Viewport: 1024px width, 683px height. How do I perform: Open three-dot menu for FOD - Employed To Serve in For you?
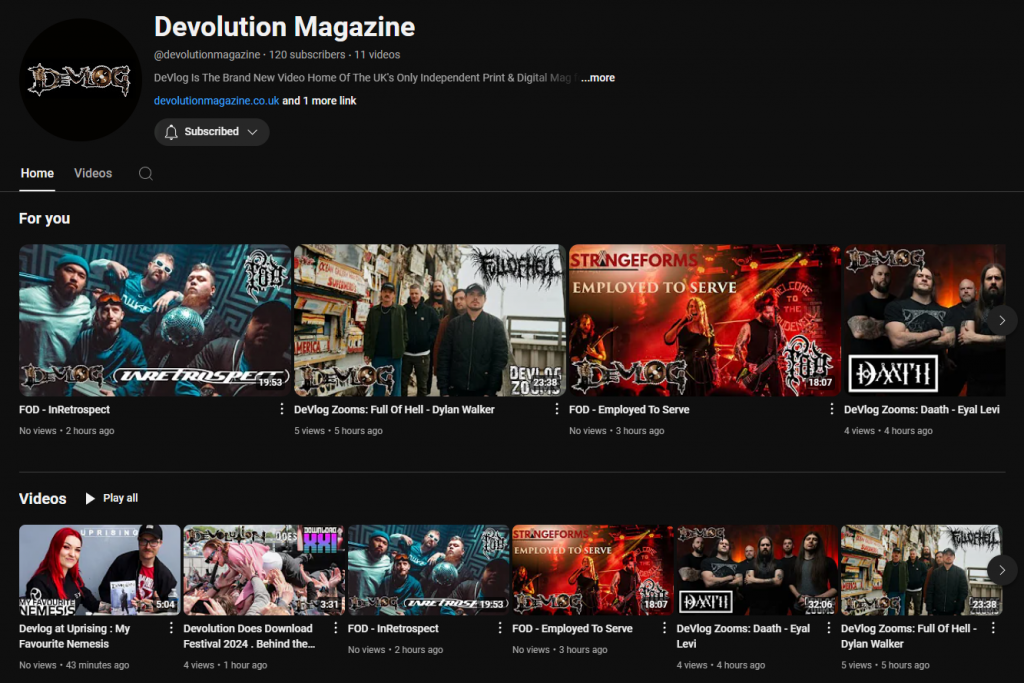(x=832, y=410)
